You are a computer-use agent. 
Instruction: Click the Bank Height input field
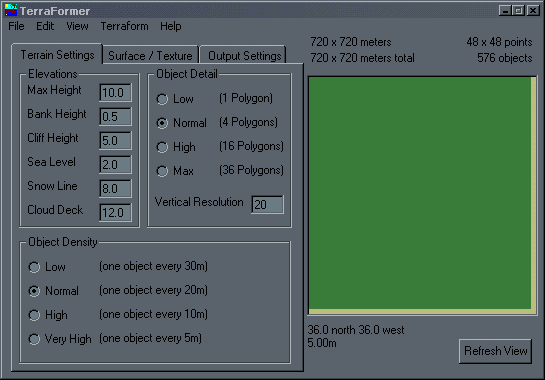point(115,116)
